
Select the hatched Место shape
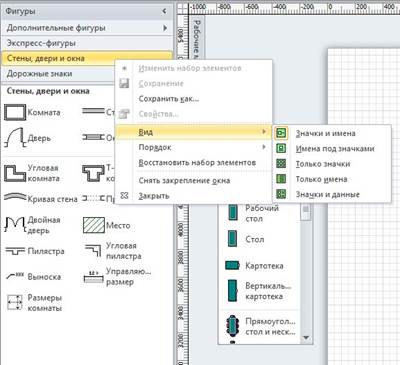point(106,225)
